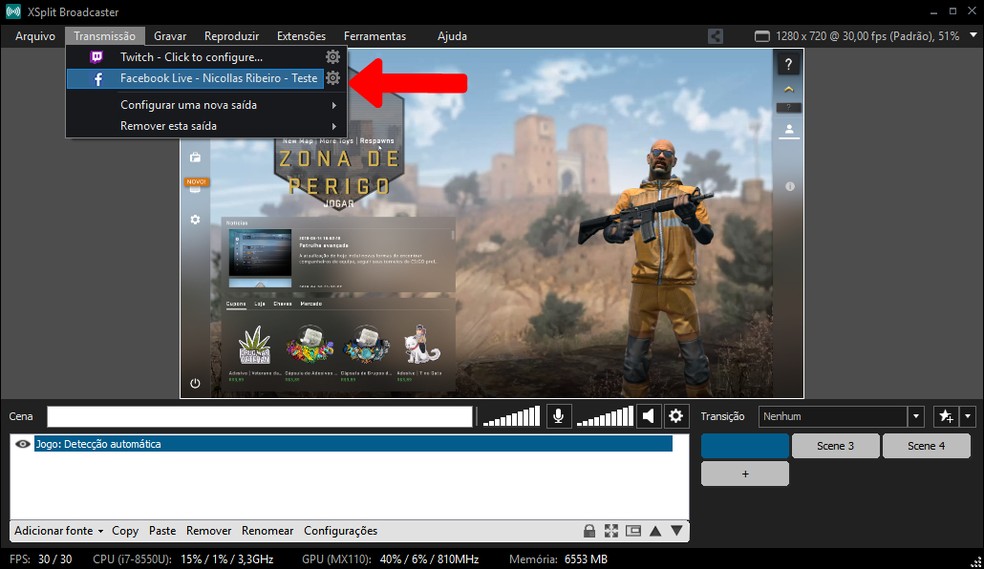This screenshot has height=569, width=984.
Task: Click the gear icon in game sidebar
Action: pyautogui.click(x=195, y=220)
